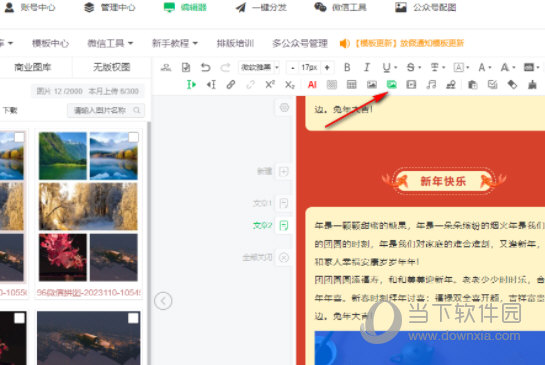Click the gear settings icon beside canvas
The height and width of the screenshot is (365, 545).
tap(284, 107)
